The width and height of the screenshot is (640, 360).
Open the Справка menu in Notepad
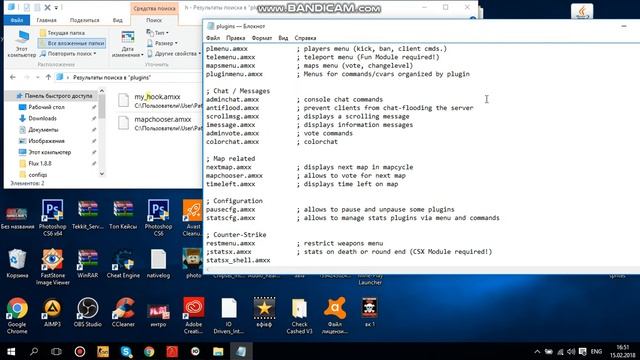[x=305, y=38]
